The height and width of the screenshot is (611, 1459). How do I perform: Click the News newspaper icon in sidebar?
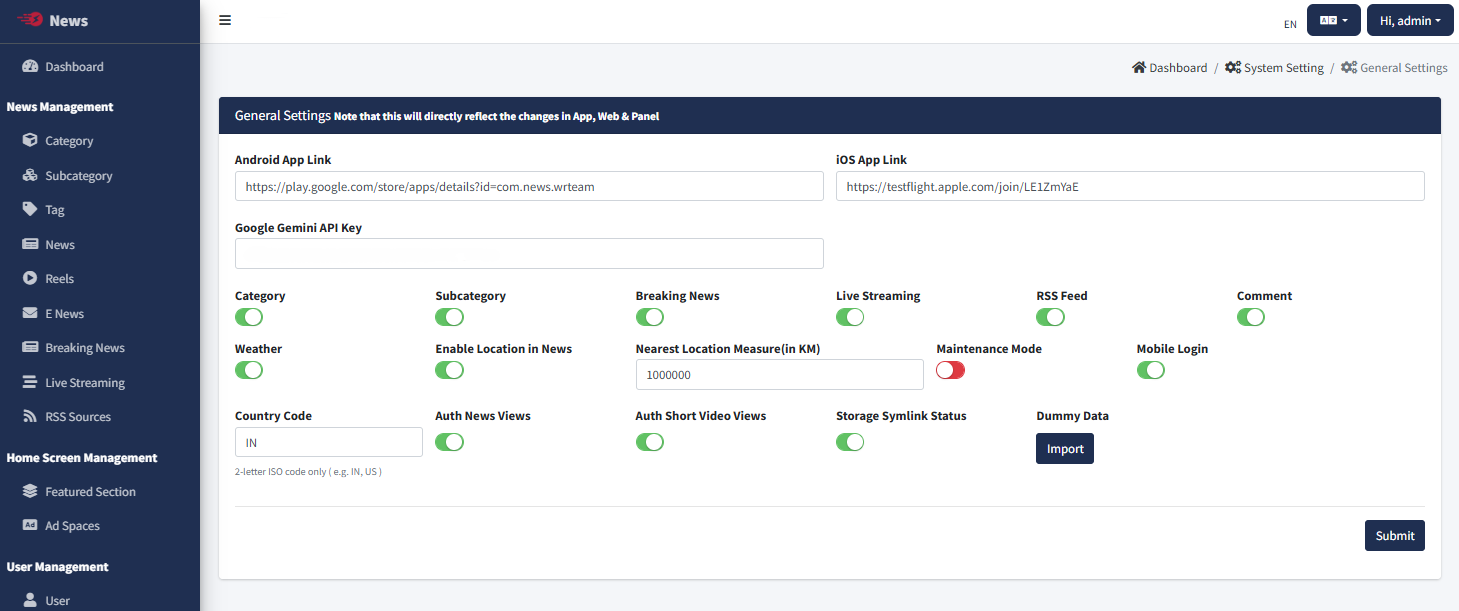pos(30,244)
